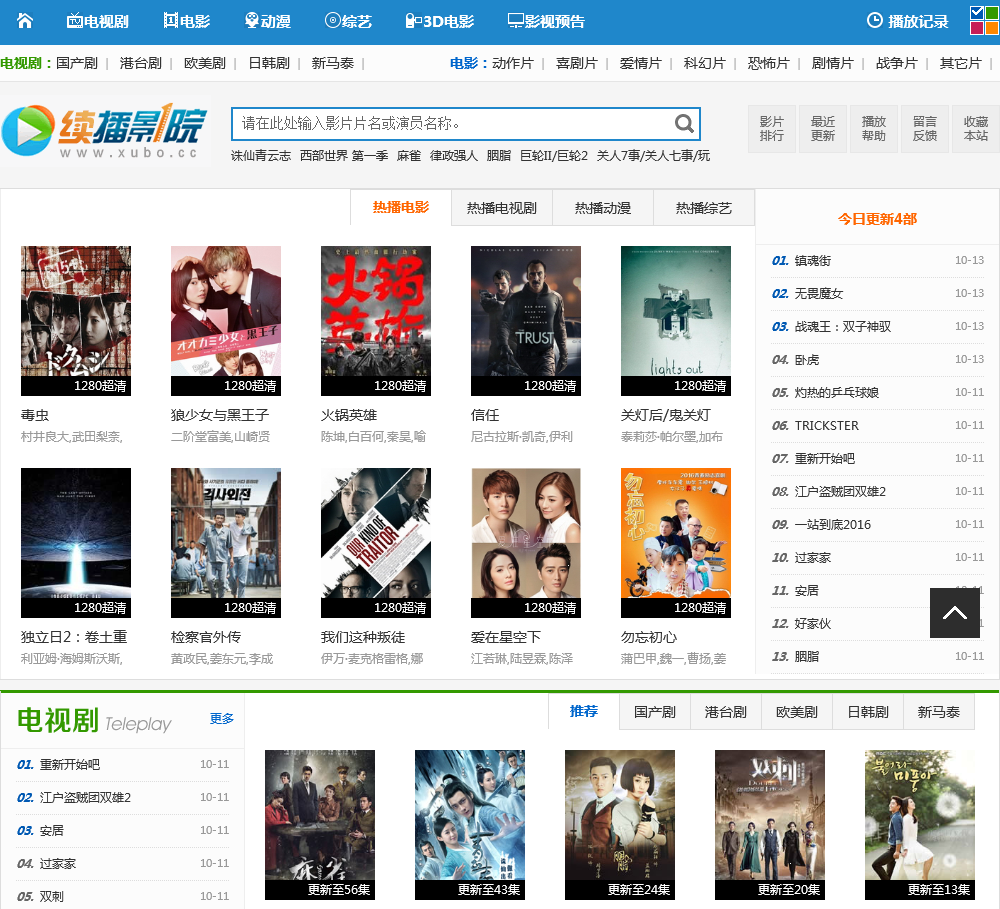This screenshot has width=1000, height=909.
Task: Open 爱在星空下 movie poster
Action: pyautogui.click(x=526, y=543)
